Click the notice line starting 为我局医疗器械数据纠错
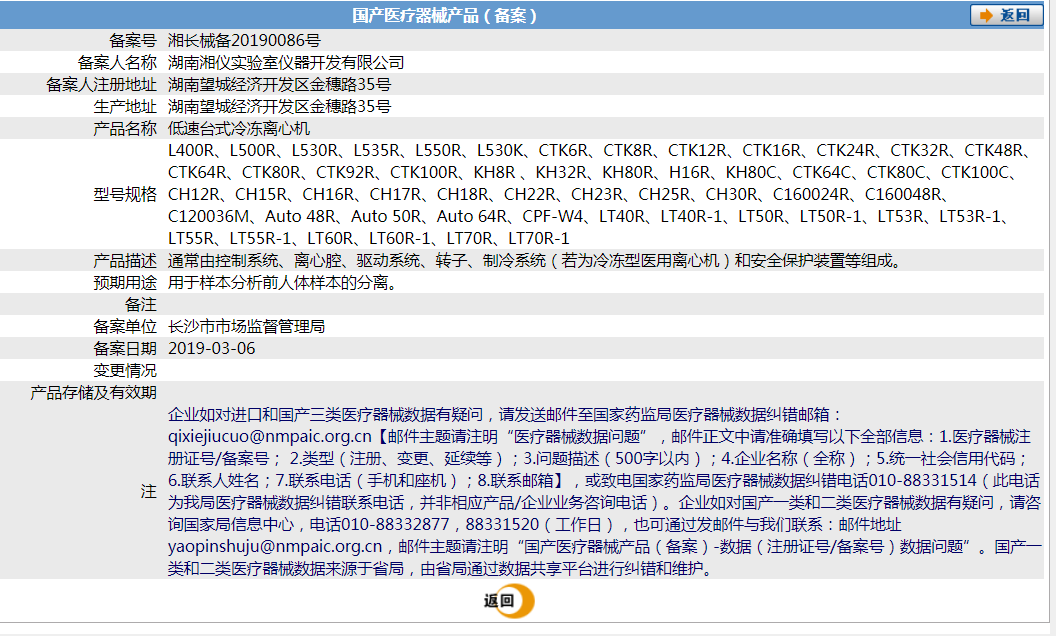 [604, 503]
